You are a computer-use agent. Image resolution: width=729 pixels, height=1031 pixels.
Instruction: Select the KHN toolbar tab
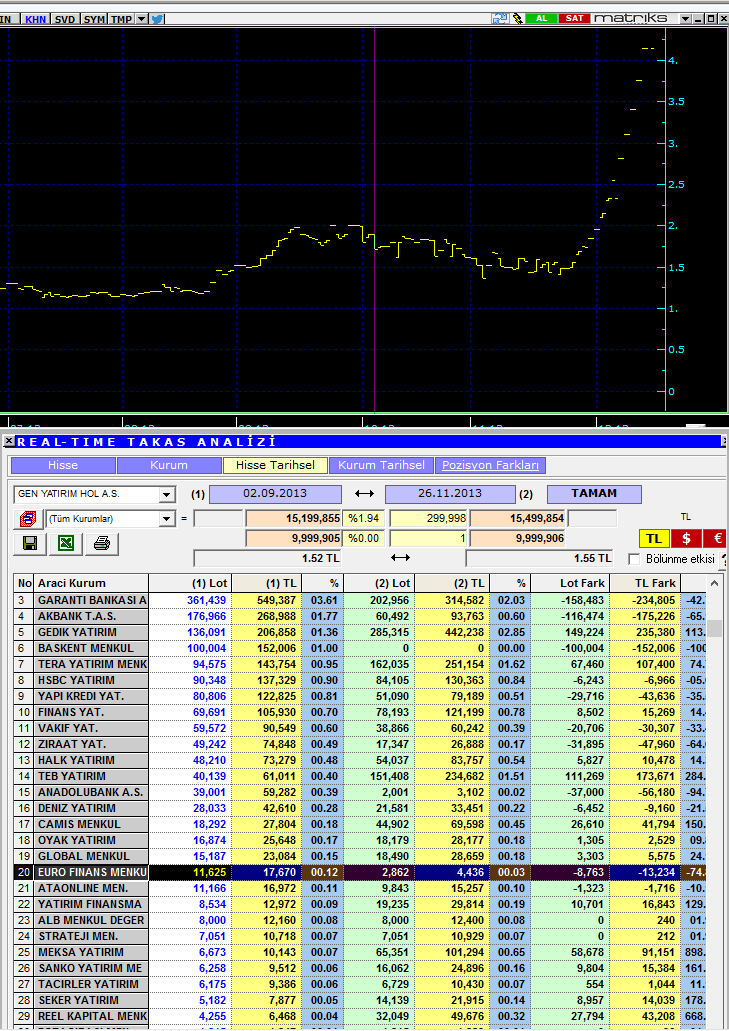(x=35, y=19)
